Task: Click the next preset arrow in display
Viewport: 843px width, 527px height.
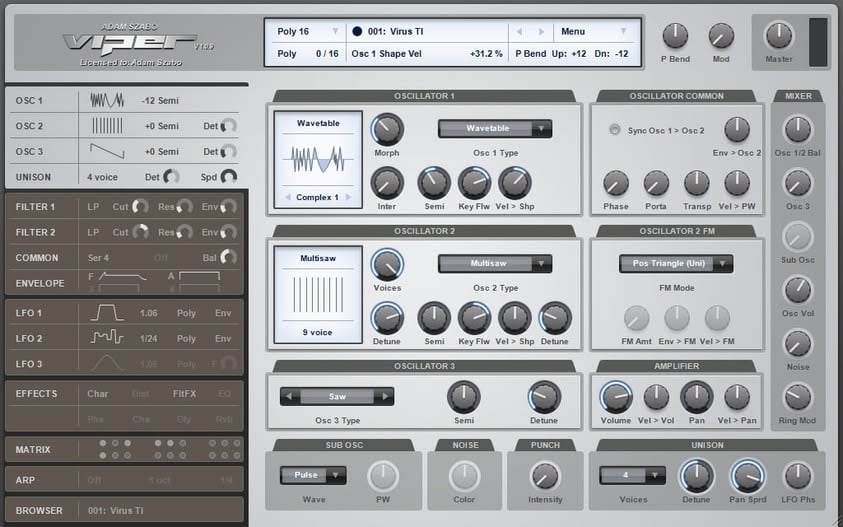Action: [x=541, y=32]
